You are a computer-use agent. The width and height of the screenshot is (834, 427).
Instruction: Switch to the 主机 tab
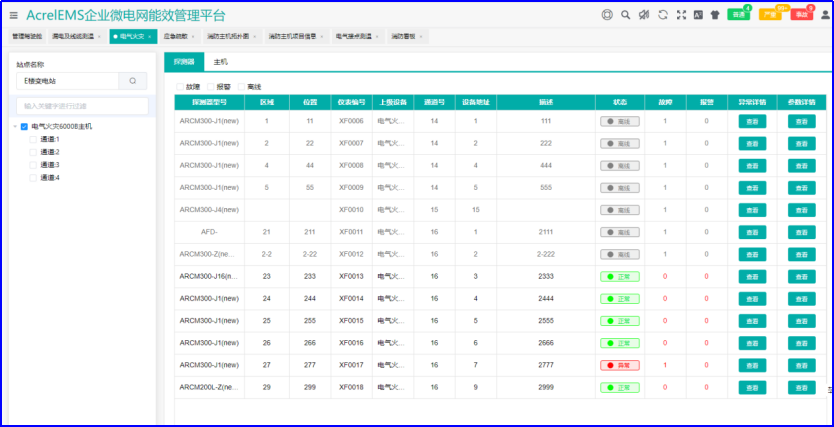(x=220, y=62)
